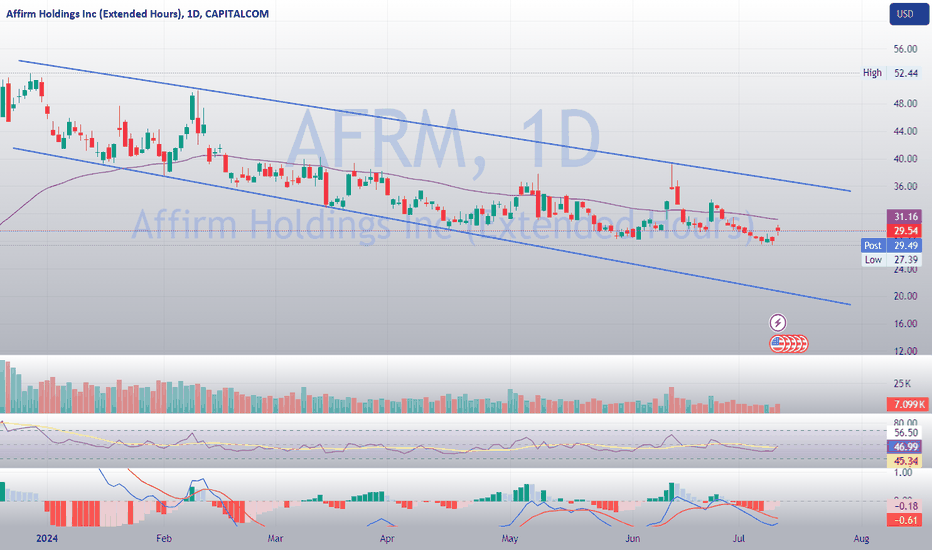Click the 1.00 MACD axis label
The height and width of the screenshot is (550, 932).
click(903, 473)
